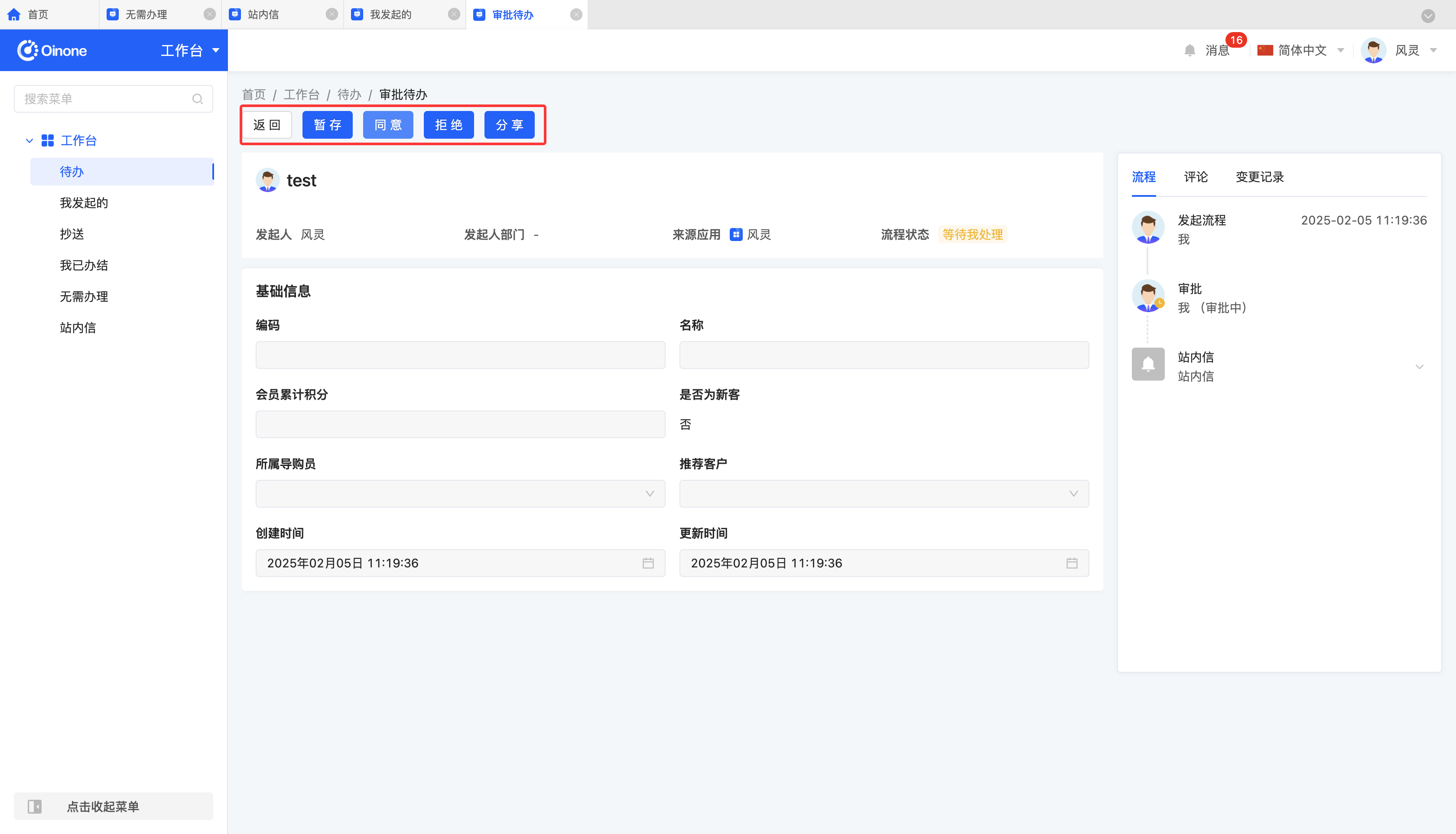
Task: Open calendar icon in 更新时间 field
Action: [1071, 563]
